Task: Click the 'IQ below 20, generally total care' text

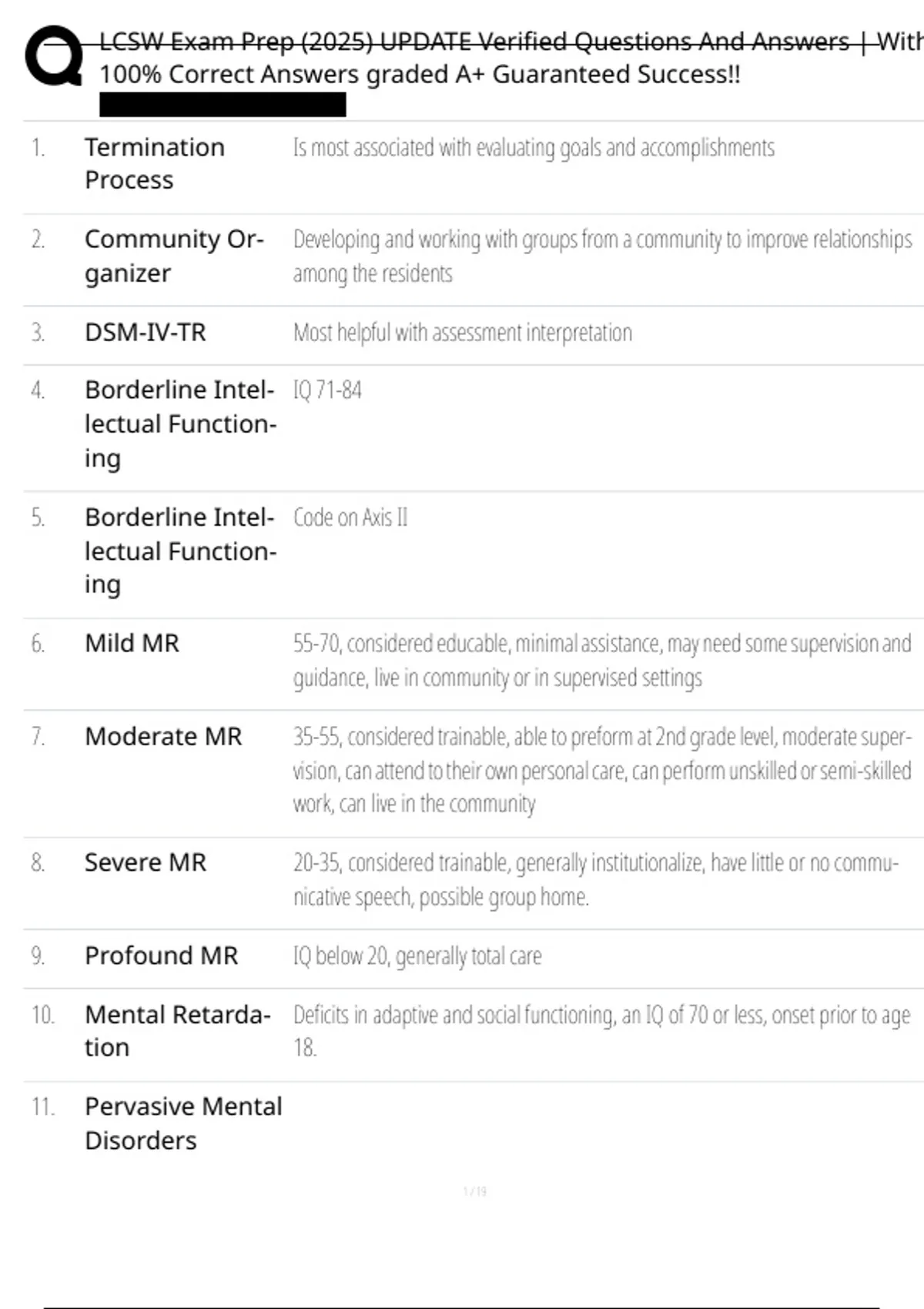Action: (417, 956)
